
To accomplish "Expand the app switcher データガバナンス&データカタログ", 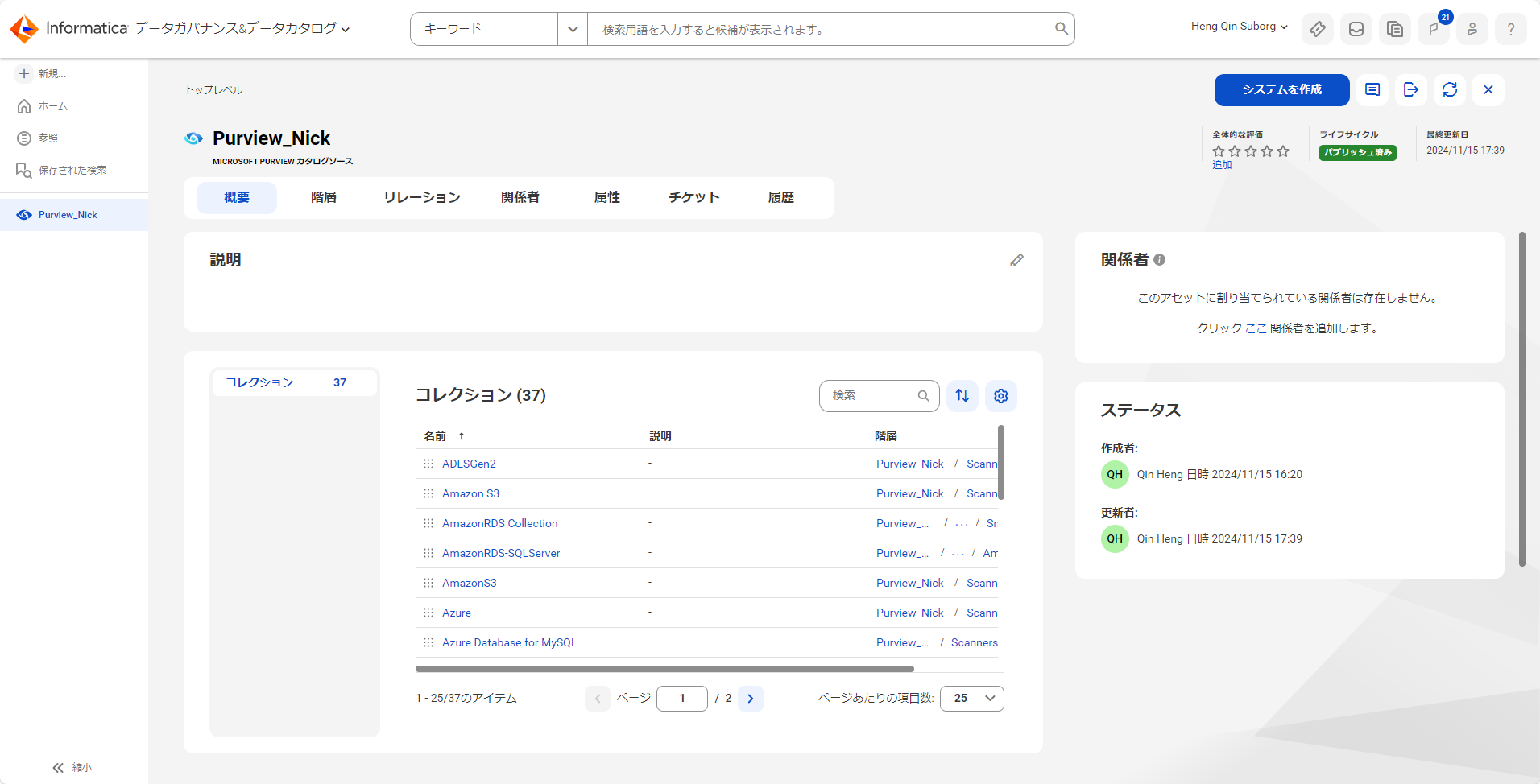I will click(242, 29).
